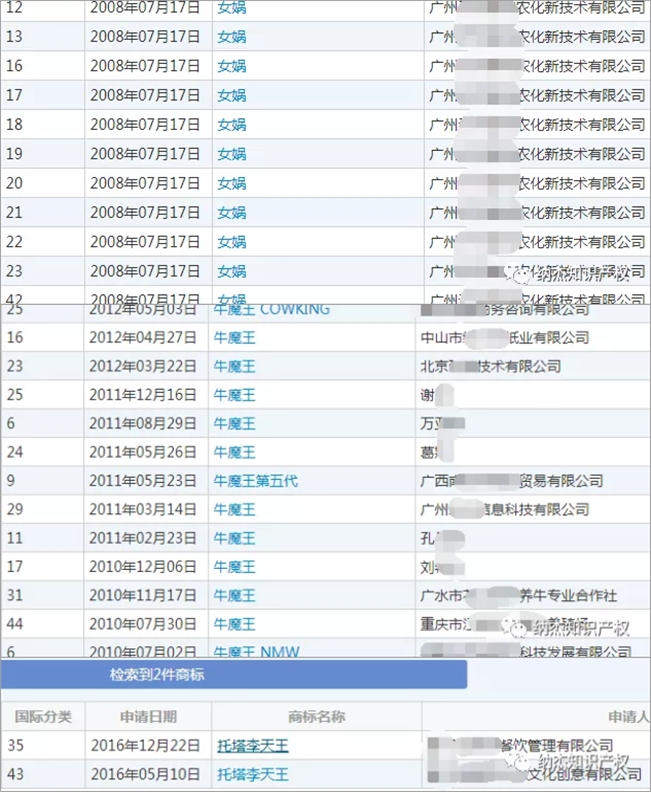
Task: Click the 国际分类 column header
Action: (43, 717)
